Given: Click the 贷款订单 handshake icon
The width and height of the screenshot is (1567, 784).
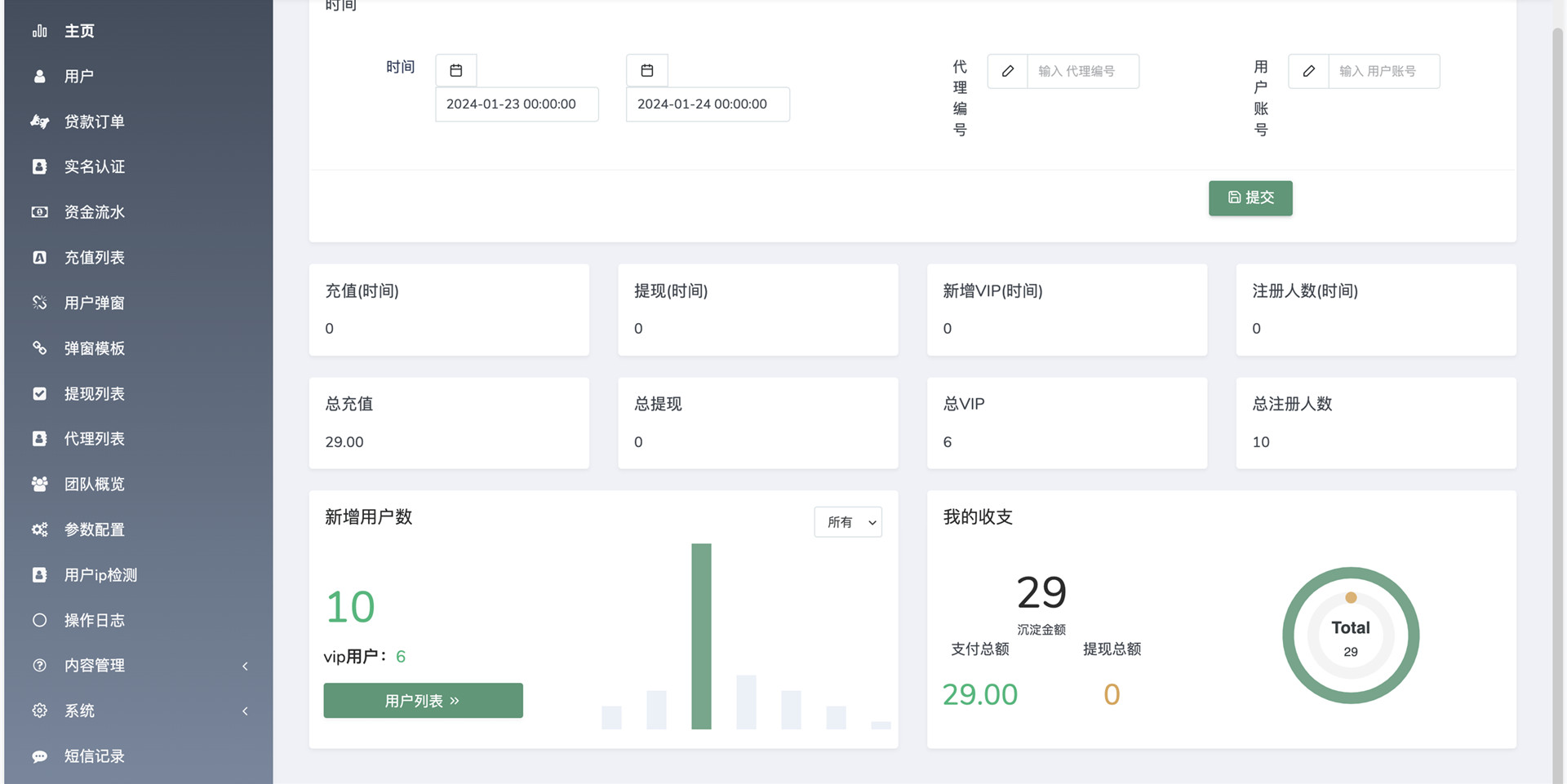Looking at the screenshot, I should click(x=39, y=122).
